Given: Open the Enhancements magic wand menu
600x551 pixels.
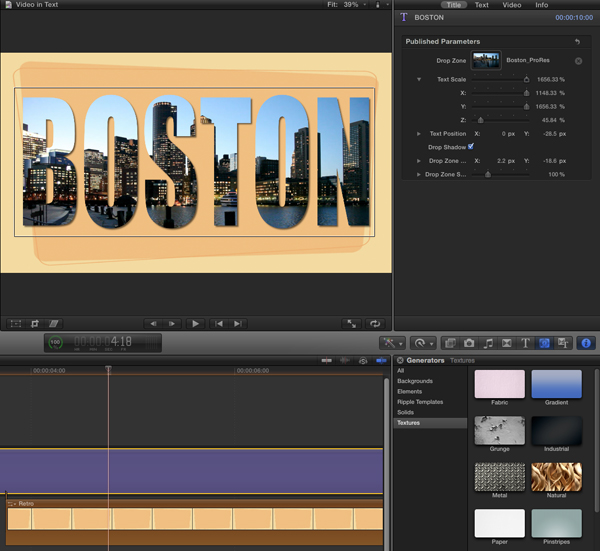Looking at the screenshot, I should tap(392, 343).
